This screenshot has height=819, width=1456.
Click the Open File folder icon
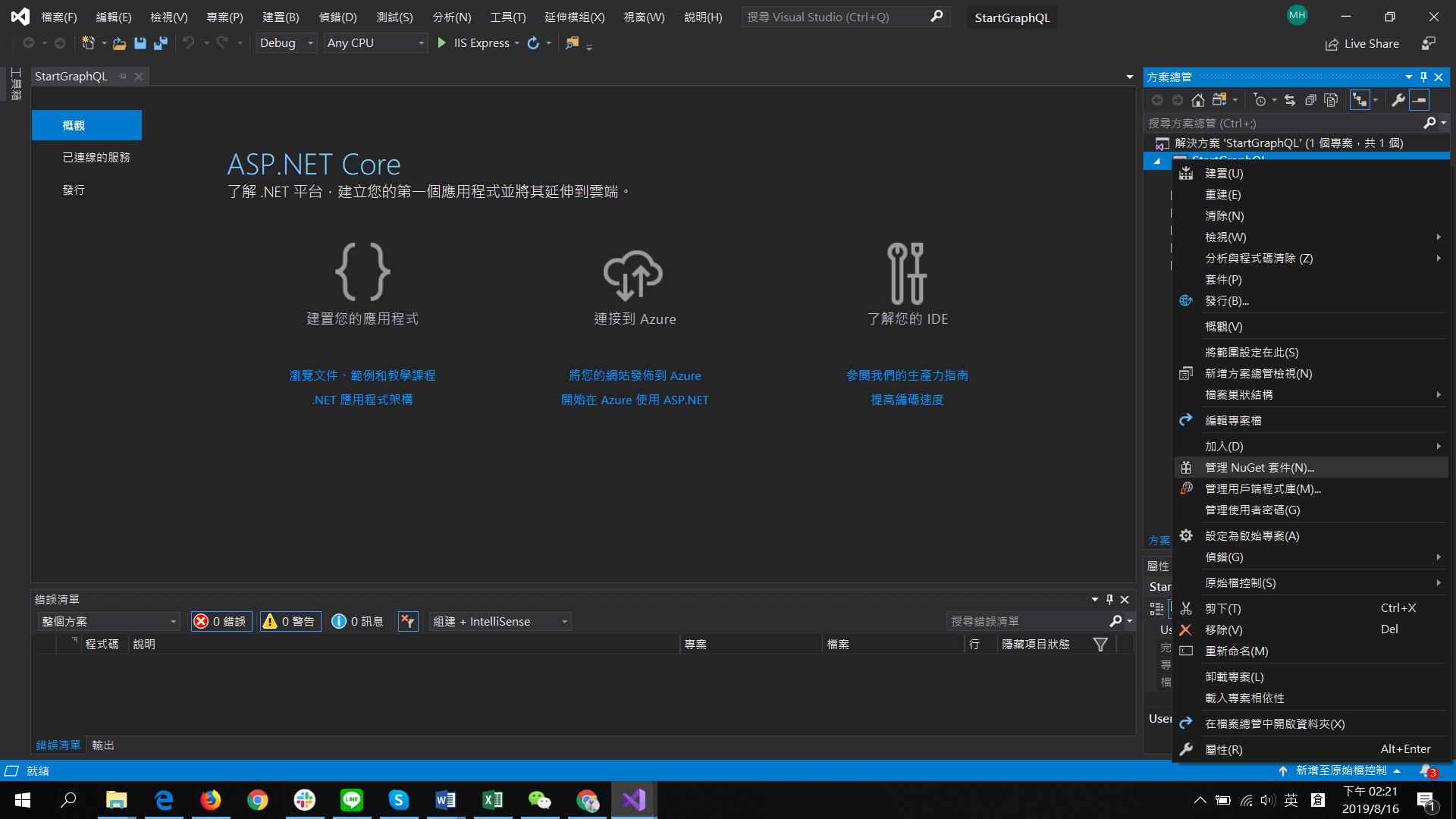[x=119, y=43]
